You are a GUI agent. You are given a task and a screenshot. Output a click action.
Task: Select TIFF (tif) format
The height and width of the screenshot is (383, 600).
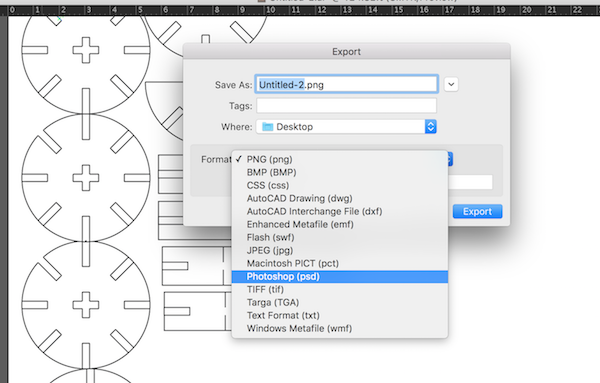click(340, 289)
